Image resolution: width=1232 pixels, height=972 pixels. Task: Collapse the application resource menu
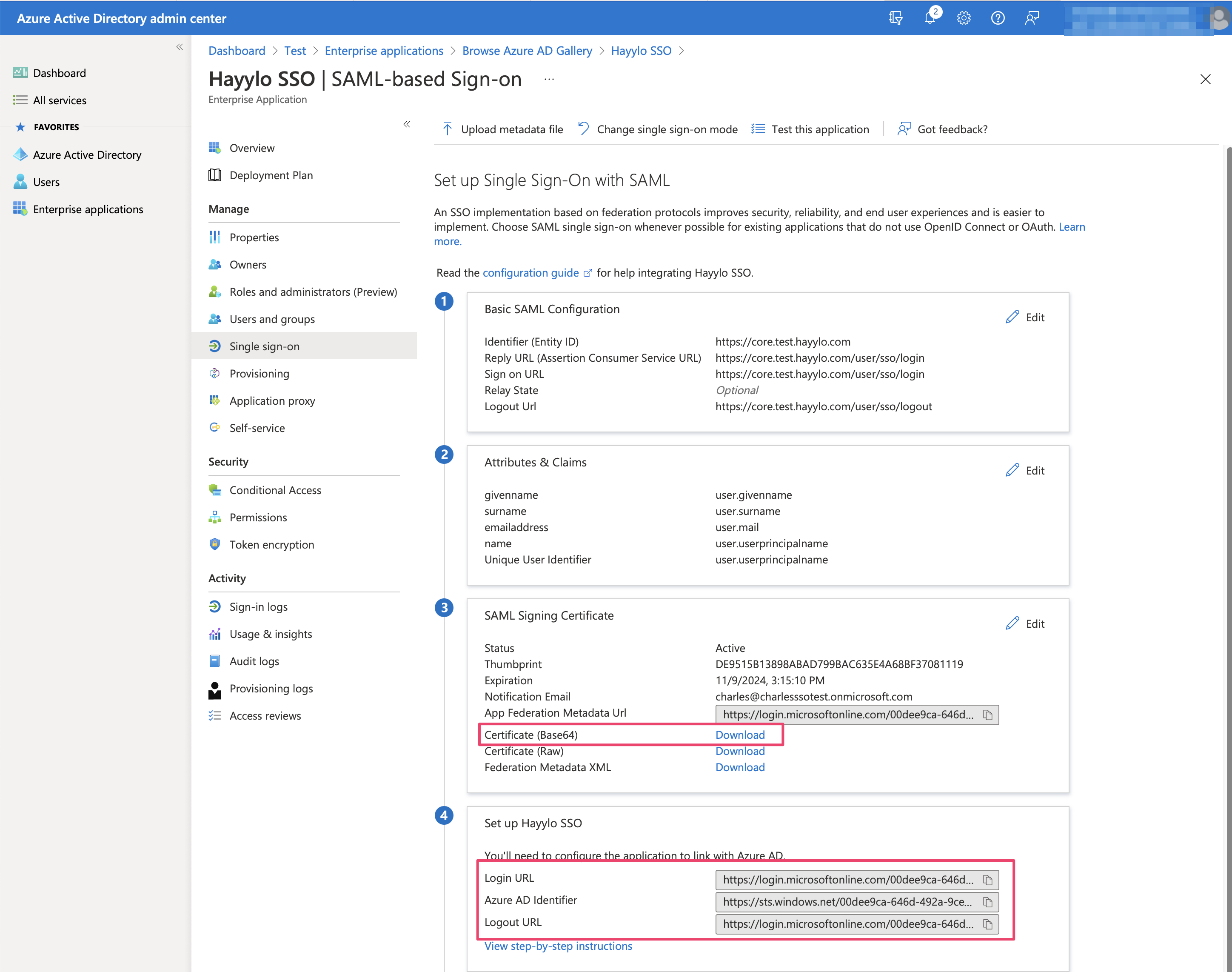coord(406,124)
